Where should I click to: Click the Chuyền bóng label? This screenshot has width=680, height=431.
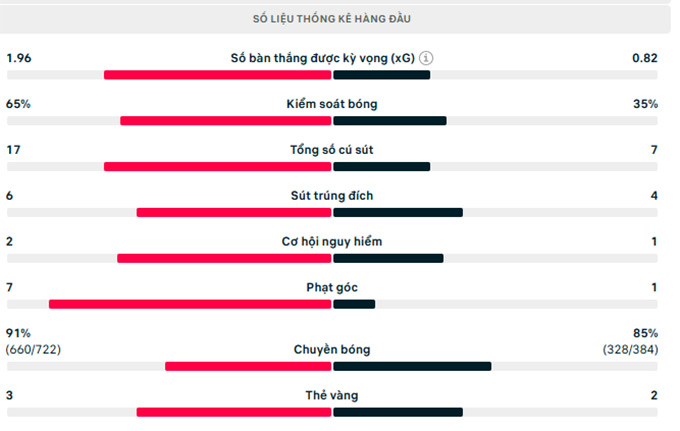[332, 349]
